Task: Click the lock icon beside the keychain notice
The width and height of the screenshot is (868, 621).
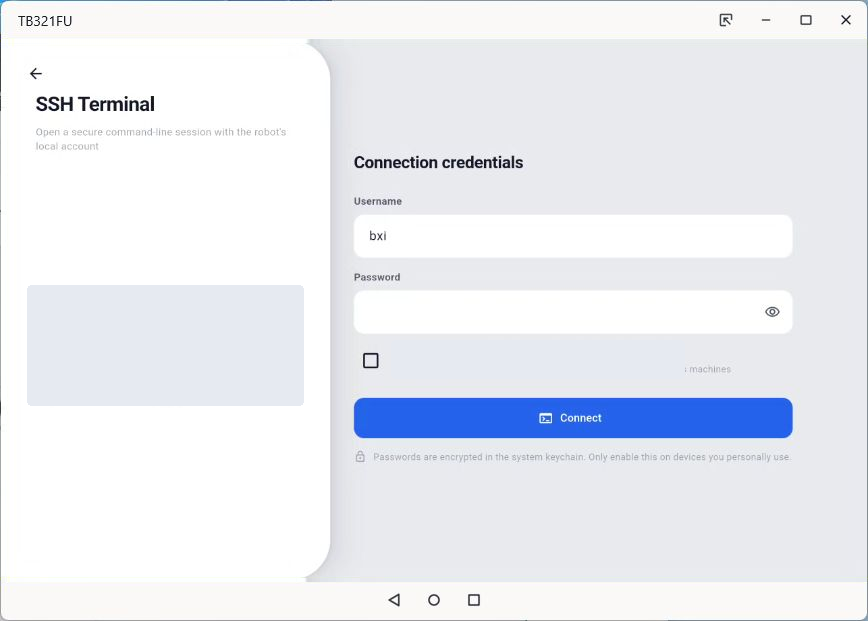Action: [360, 457]
